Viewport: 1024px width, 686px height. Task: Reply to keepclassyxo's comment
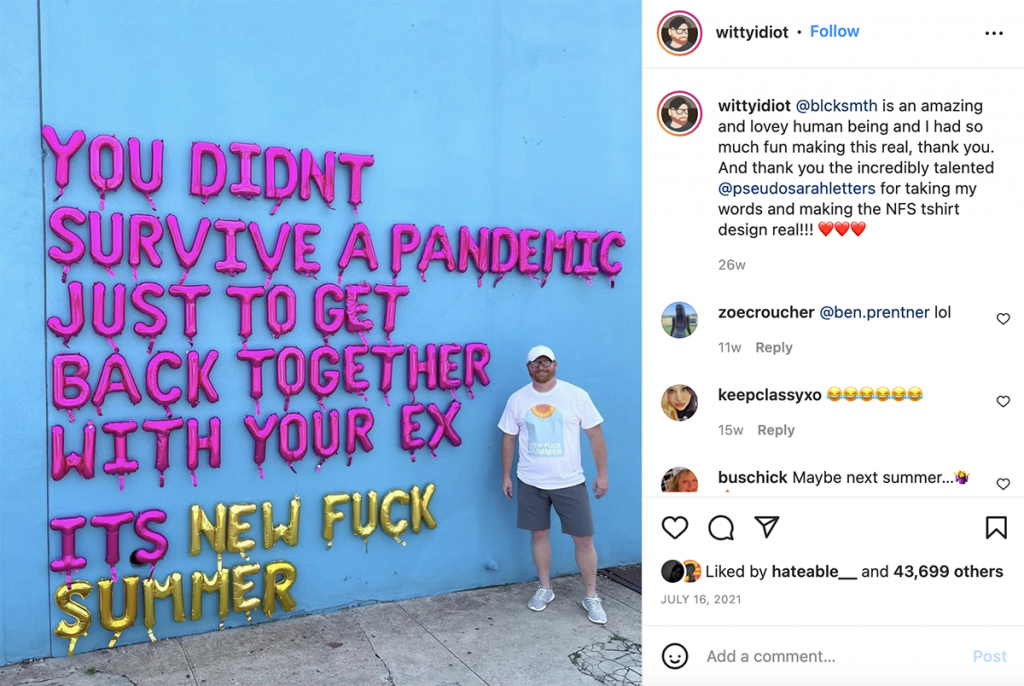(x=776, y=430)
